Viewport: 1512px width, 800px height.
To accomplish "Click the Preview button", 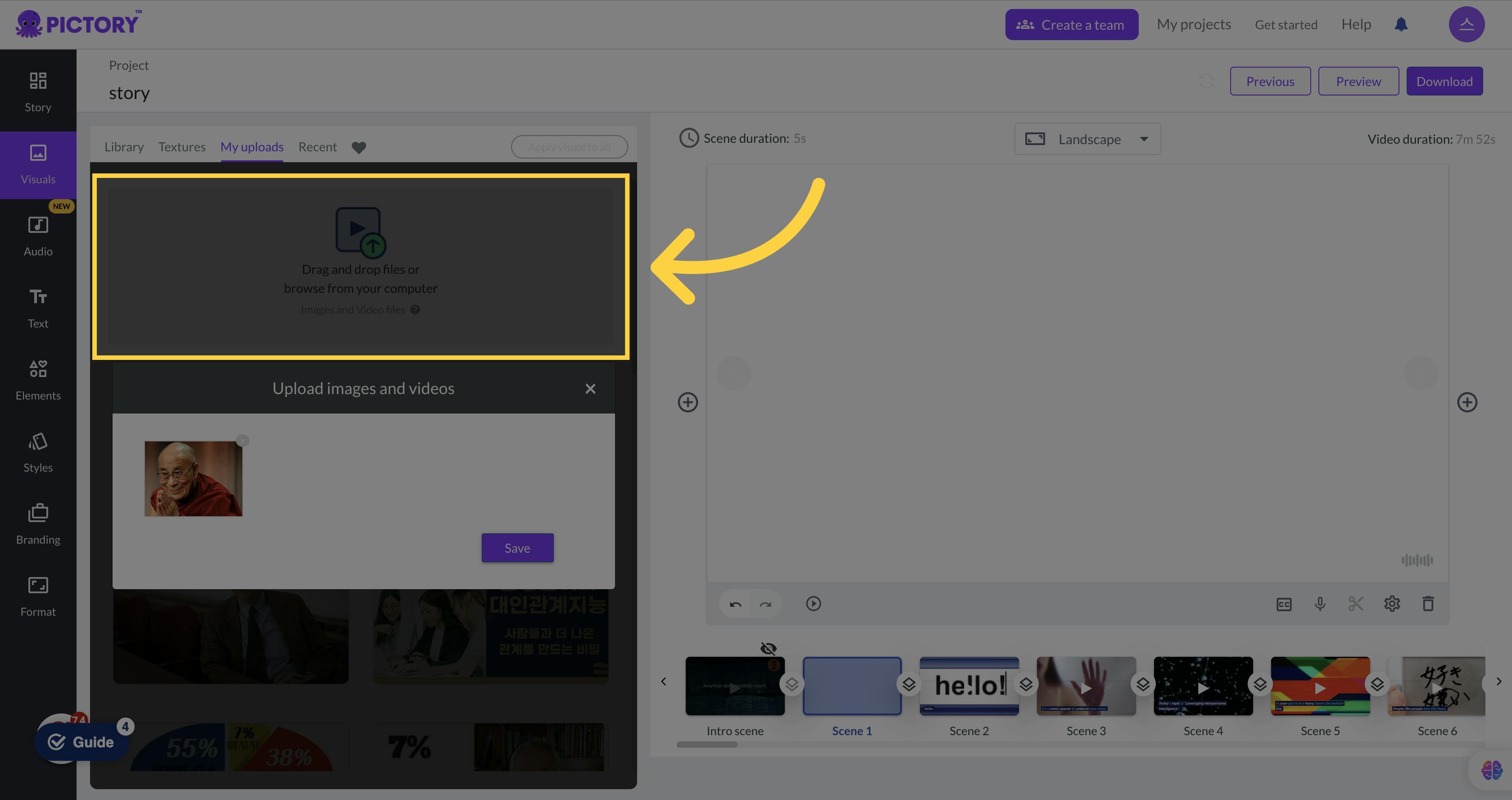I will (x=1358, y=81).
